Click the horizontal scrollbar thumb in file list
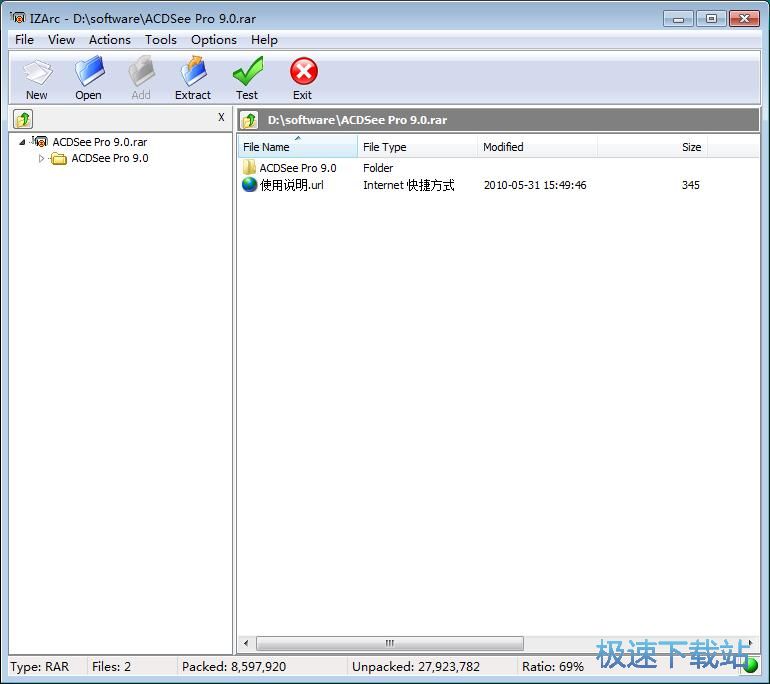Image resolution: width=770 pixels, height=684 pixels. point(389,643)
